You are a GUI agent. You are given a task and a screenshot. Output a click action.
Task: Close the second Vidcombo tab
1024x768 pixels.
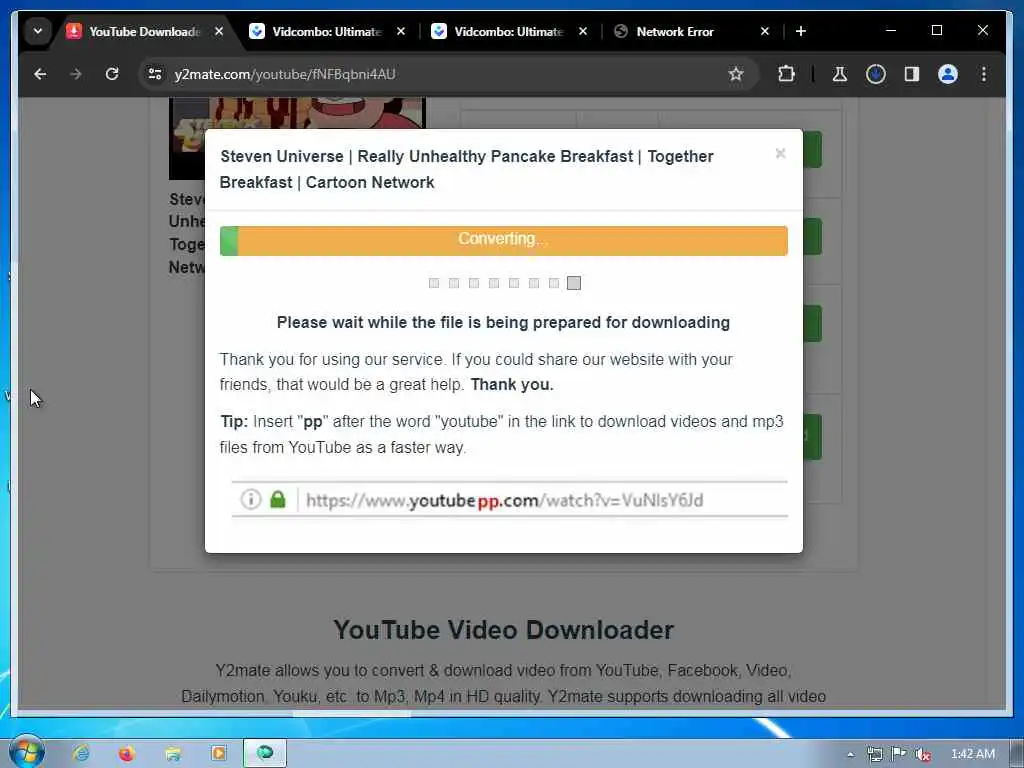(x=583, y=31)
